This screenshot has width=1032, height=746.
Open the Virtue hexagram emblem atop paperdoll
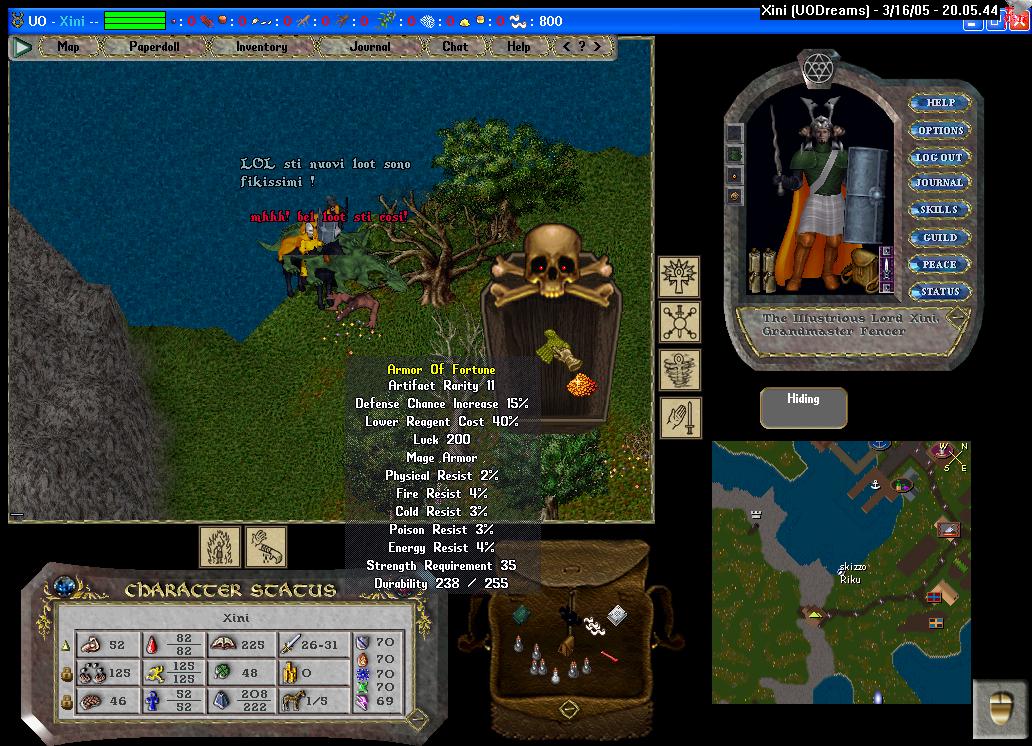[818, 68]
